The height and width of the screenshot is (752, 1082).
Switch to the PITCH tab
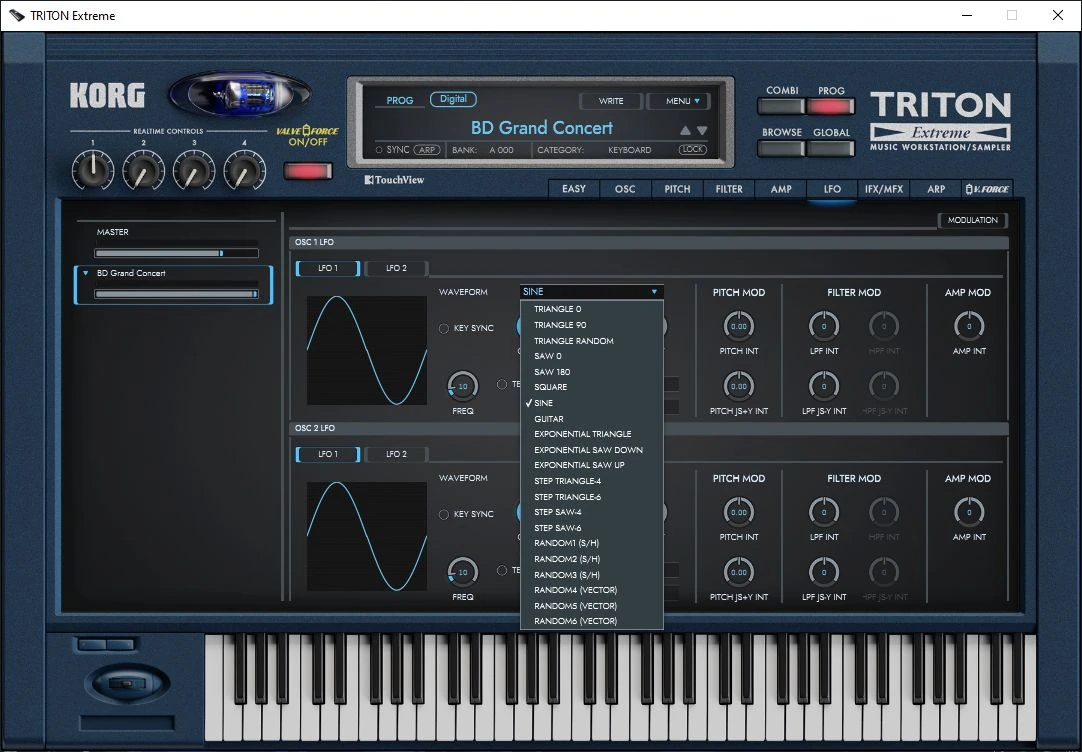pyautogui.click(x=677, y=189)
